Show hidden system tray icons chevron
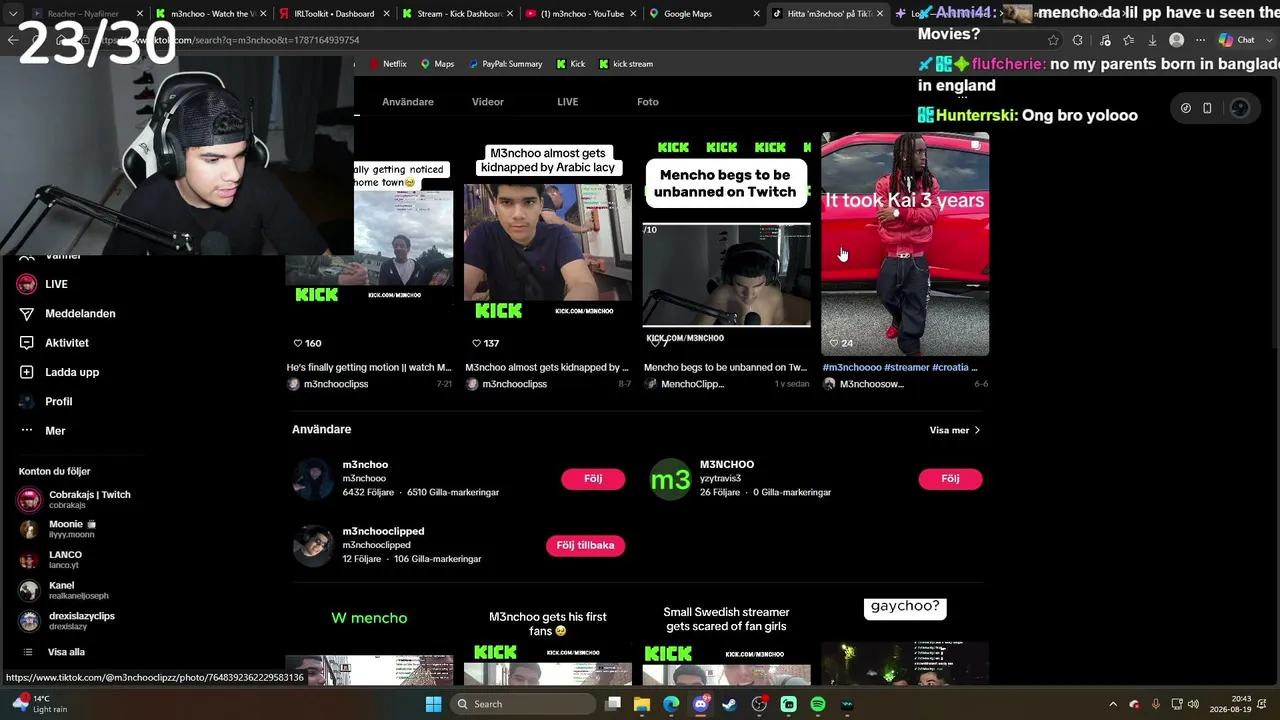This screenshot has height=720, width=1280. click(x=1113, y=704)
